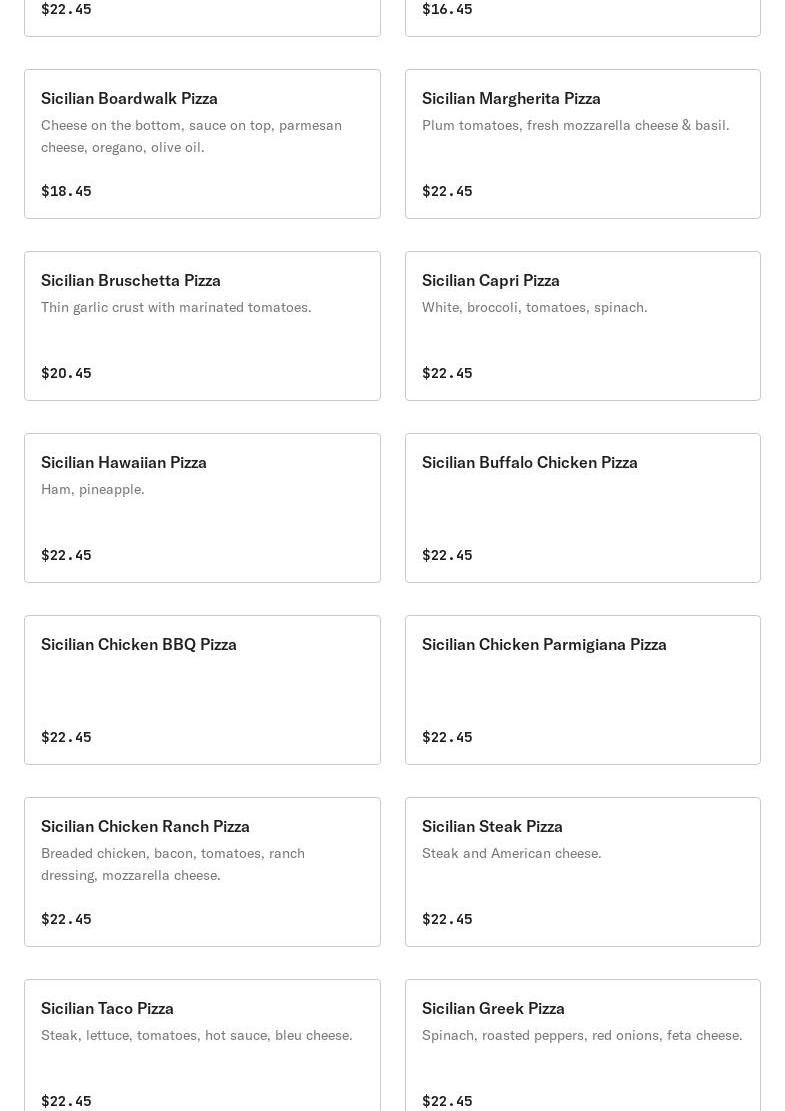Screen dimensions: 785x1111
Task: Select the Sicilian Steak Pizza card
Action: tap(582, 872)
